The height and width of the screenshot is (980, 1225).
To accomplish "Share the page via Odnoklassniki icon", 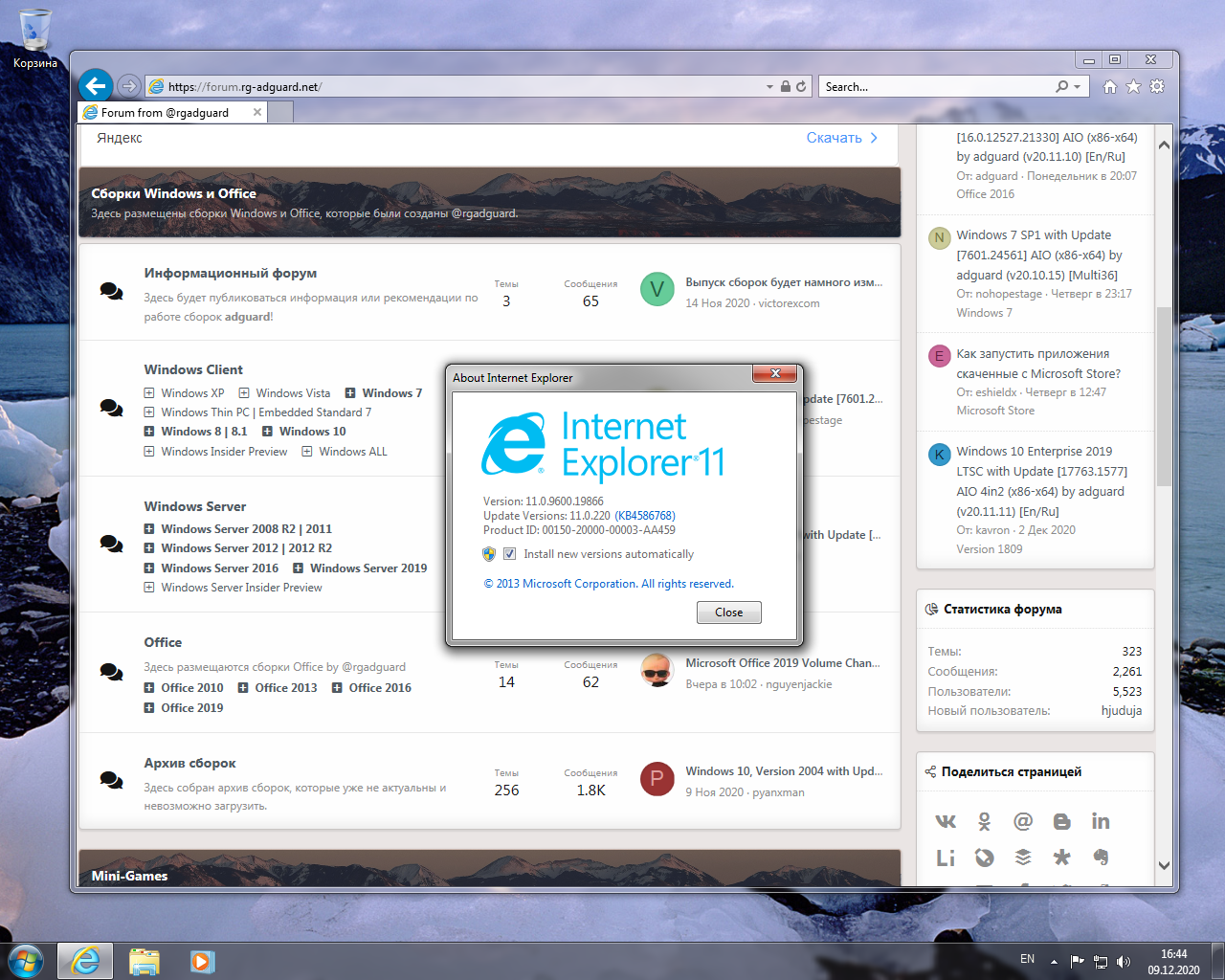I will pyautogui.click(x=984, y=821).
